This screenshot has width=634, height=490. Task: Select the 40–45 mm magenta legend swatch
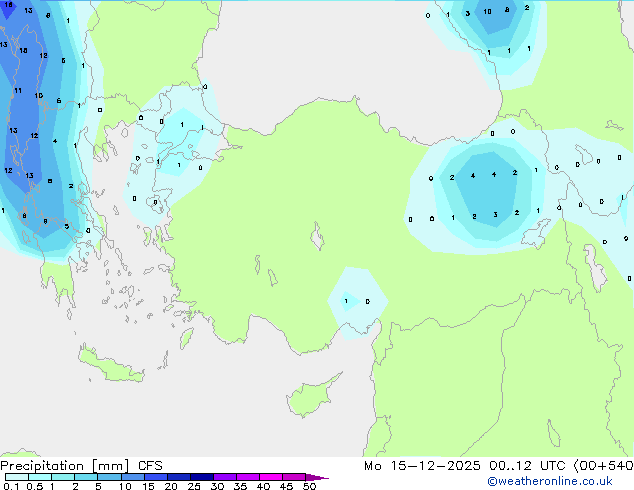271,477
